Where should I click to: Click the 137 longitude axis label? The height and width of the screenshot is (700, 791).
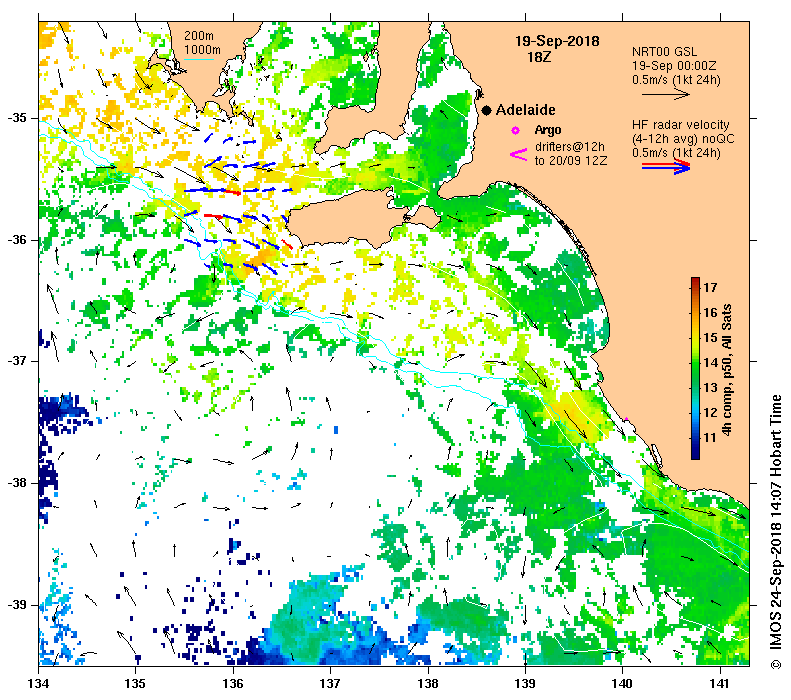click(x=330, y=684)
